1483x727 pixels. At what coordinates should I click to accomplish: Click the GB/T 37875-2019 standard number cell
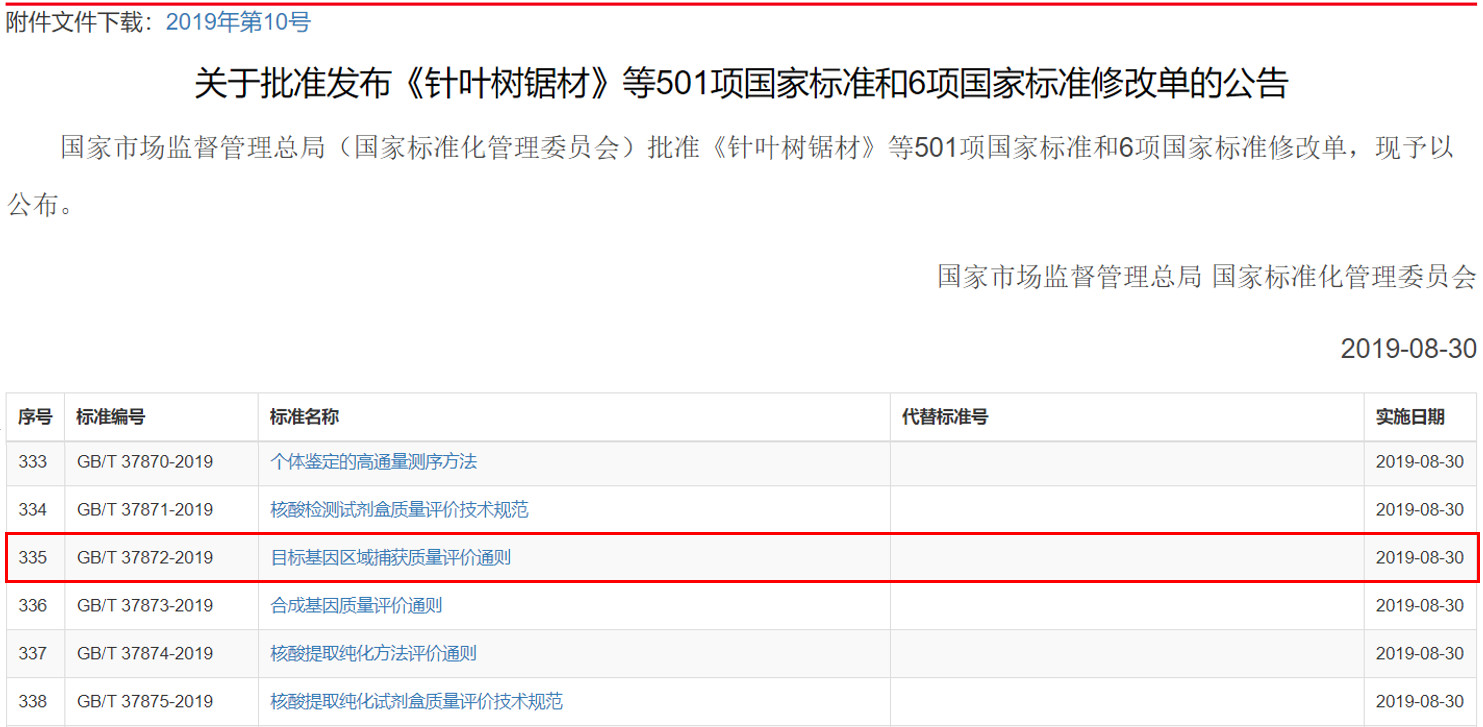click(x=145, y=701)
